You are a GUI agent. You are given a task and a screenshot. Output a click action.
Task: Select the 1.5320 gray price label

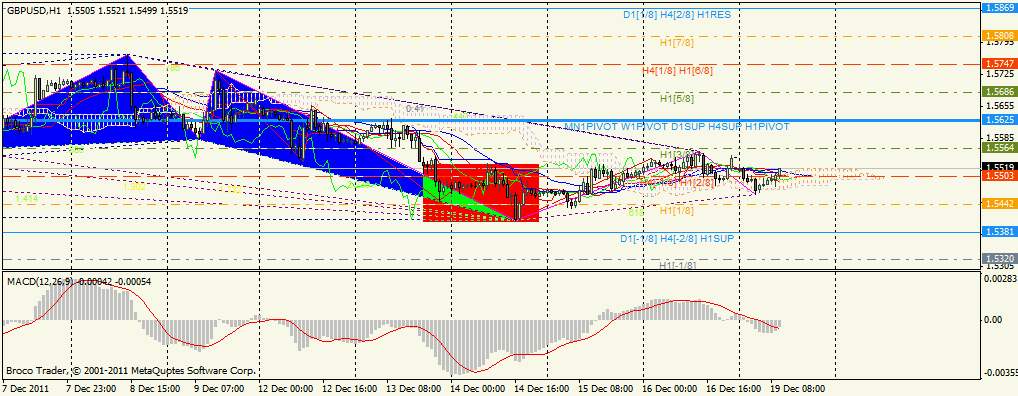click(x=999, y=258)
